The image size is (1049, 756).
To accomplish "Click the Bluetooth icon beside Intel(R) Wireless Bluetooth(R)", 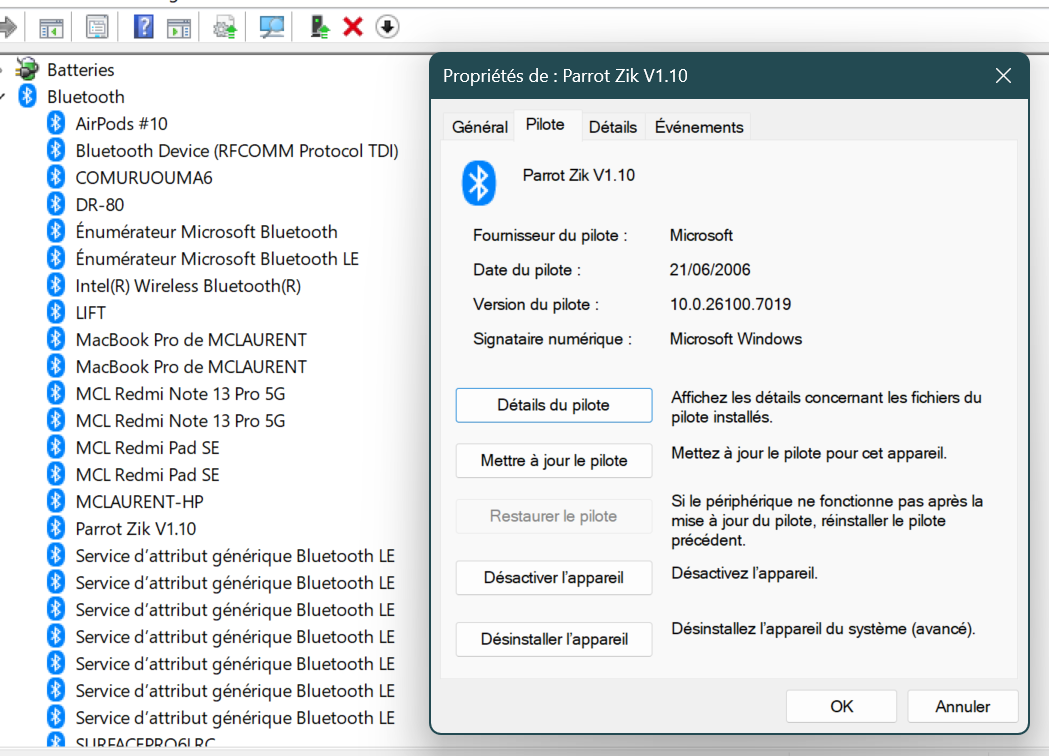I will [x=56, y=285].
